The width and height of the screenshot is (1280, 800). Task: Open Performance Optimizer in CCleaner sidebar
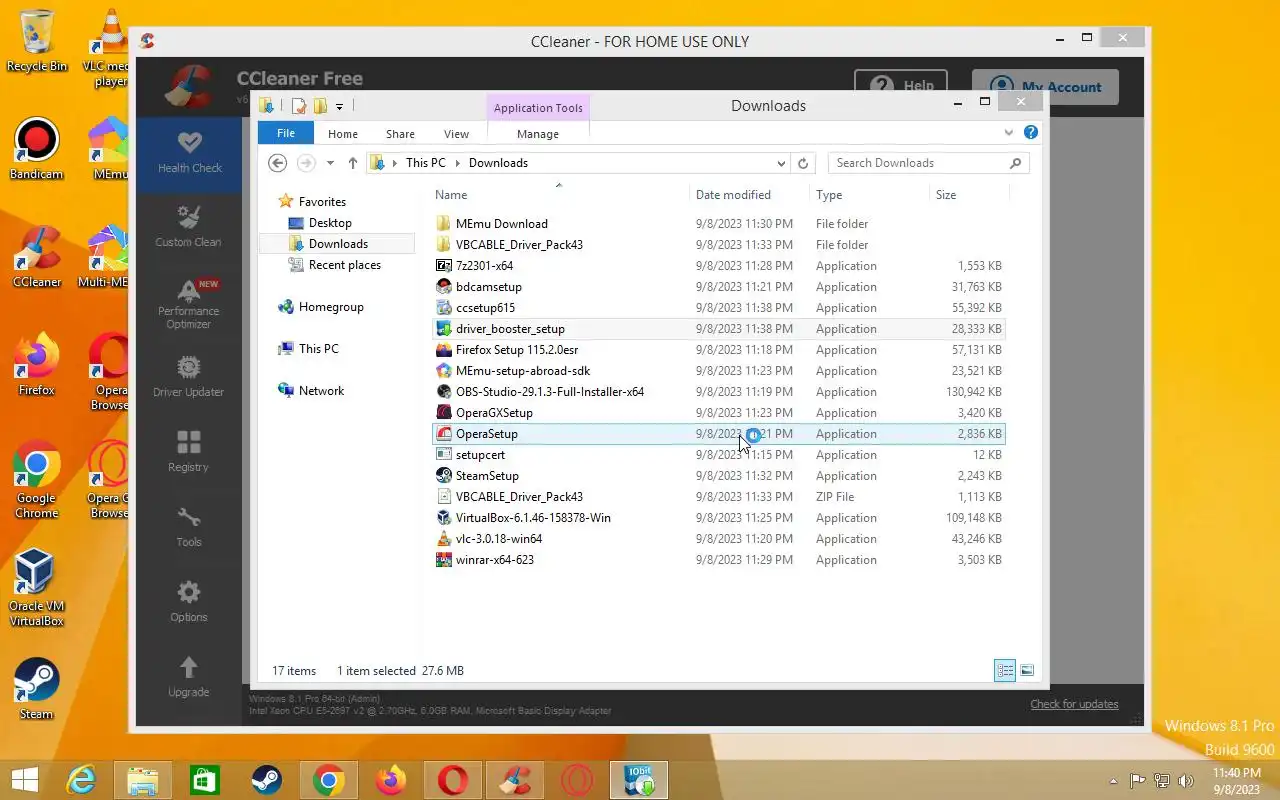pos(189,304)
